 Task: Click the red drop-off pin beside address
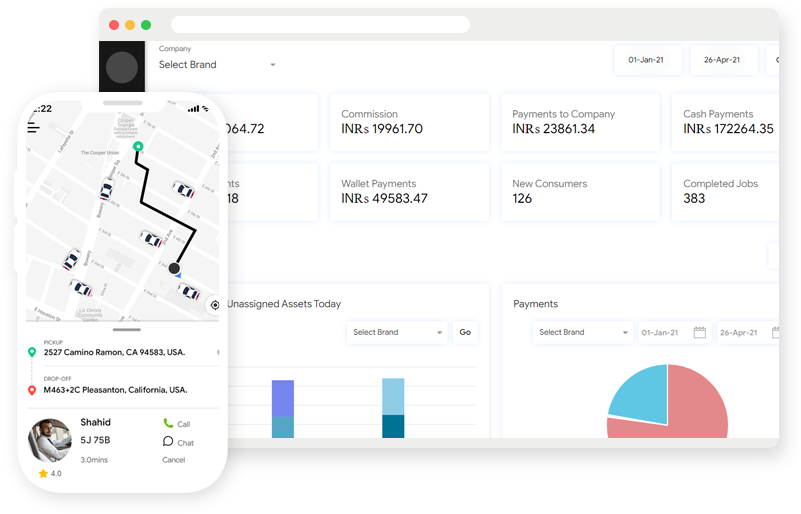pos(32,390)
